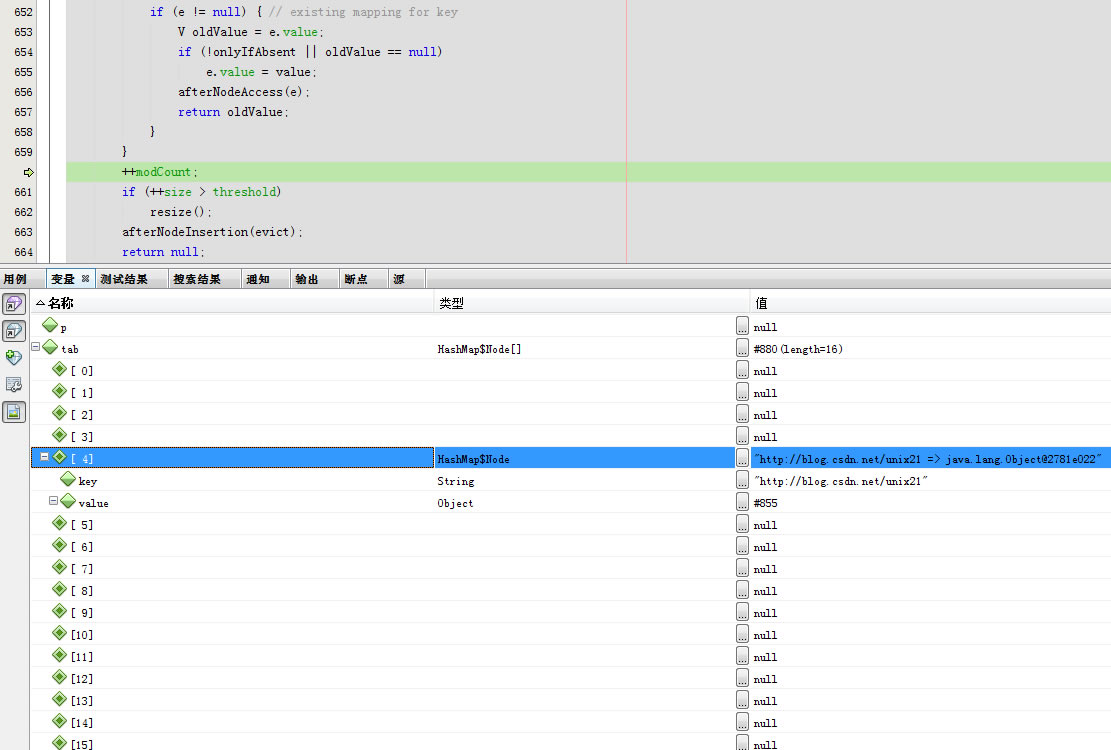
Task: Toggle breakpoint on line number 656
Action: tap(23, 92)
